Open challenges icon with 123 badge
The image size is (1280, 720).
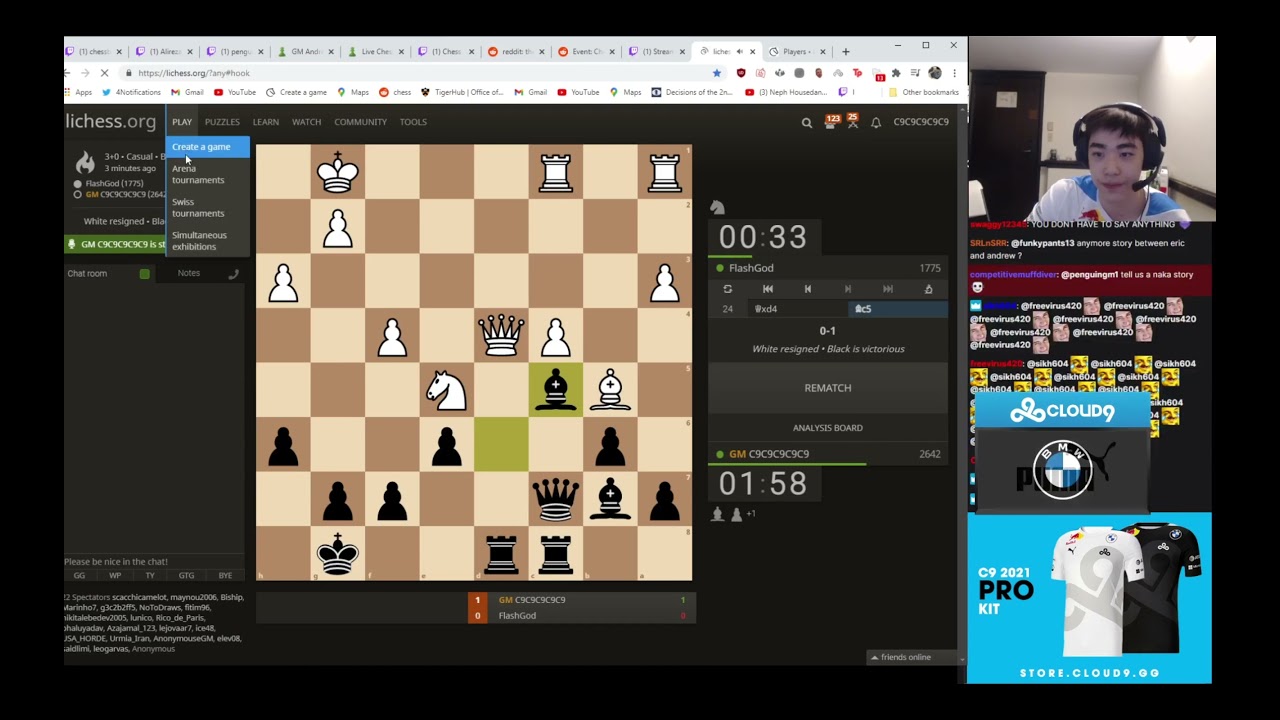click(830, 121)
